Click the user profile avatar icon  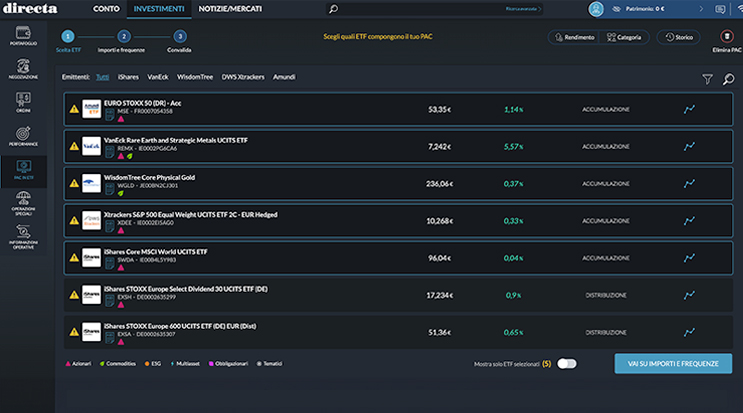pos(596,9)
